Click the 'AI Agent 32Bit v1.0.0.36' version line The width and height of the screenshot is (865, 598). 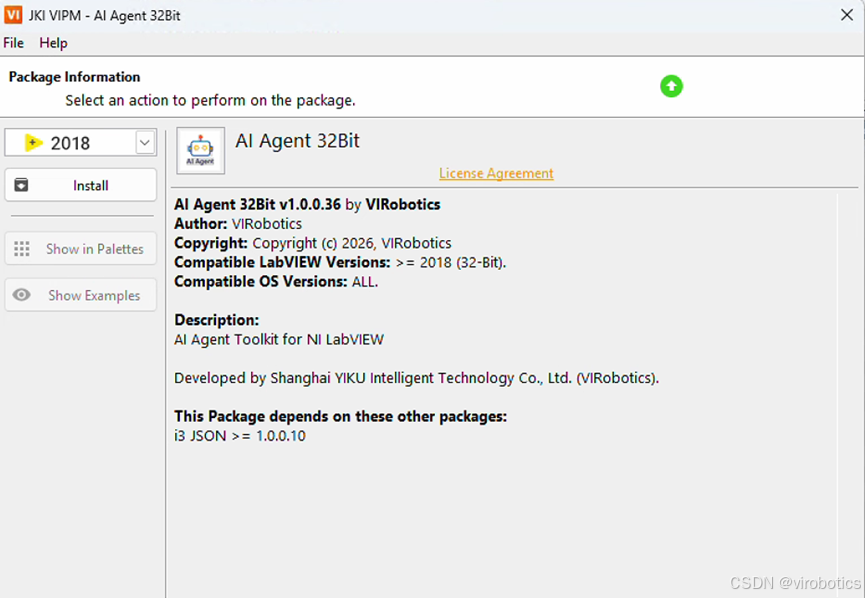[x=307, y=205]
